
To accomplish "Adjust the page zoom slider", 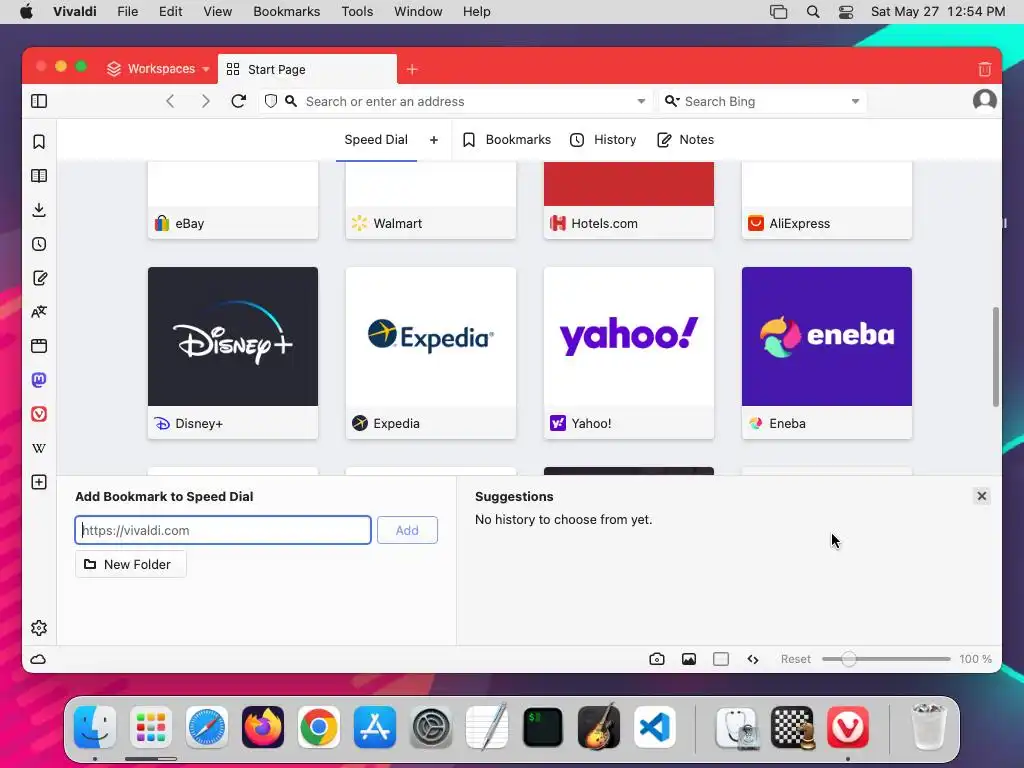I will point(886,660).
